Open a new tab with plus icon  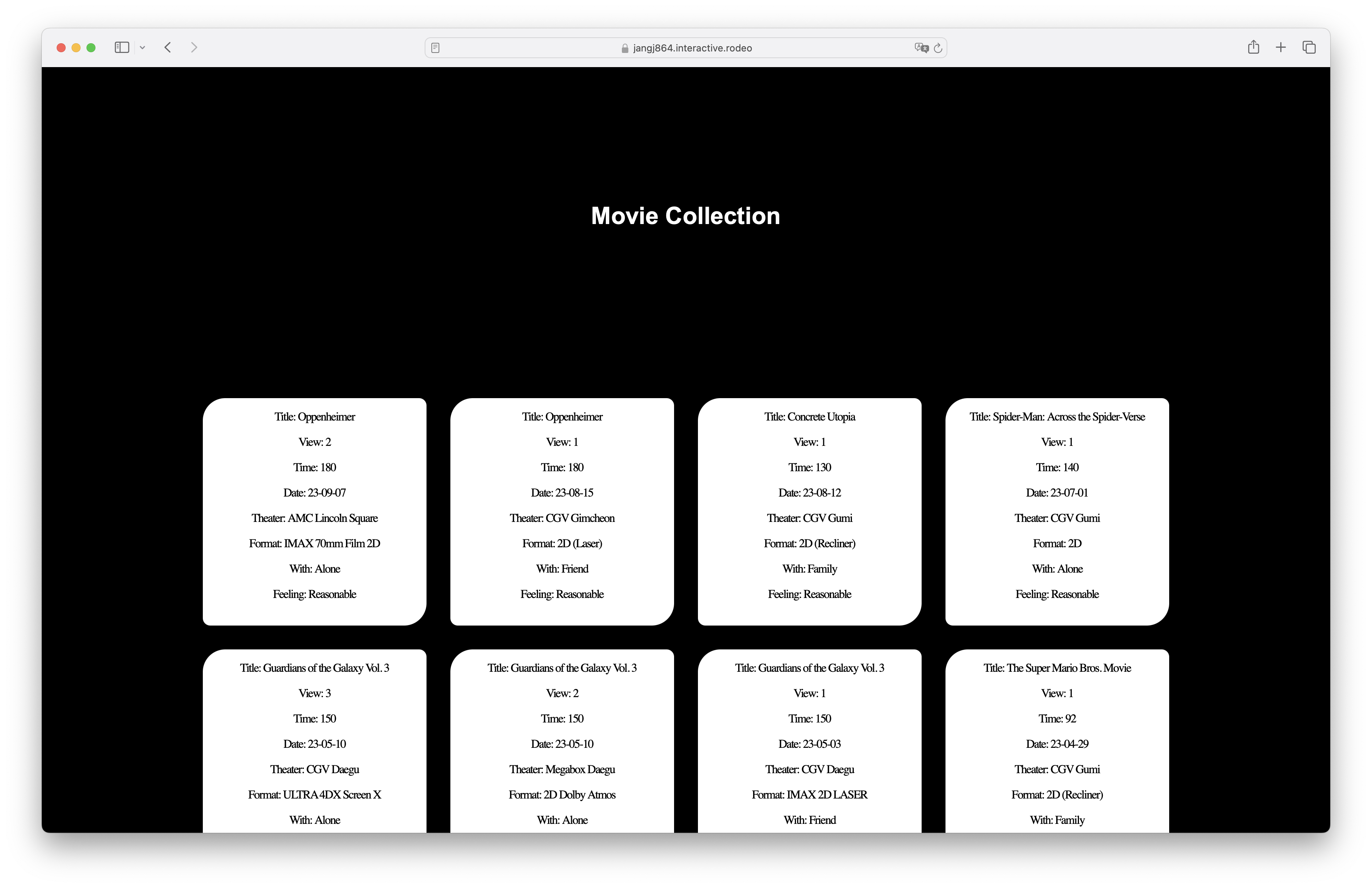pyautogui.click(x=1281, y=48)
